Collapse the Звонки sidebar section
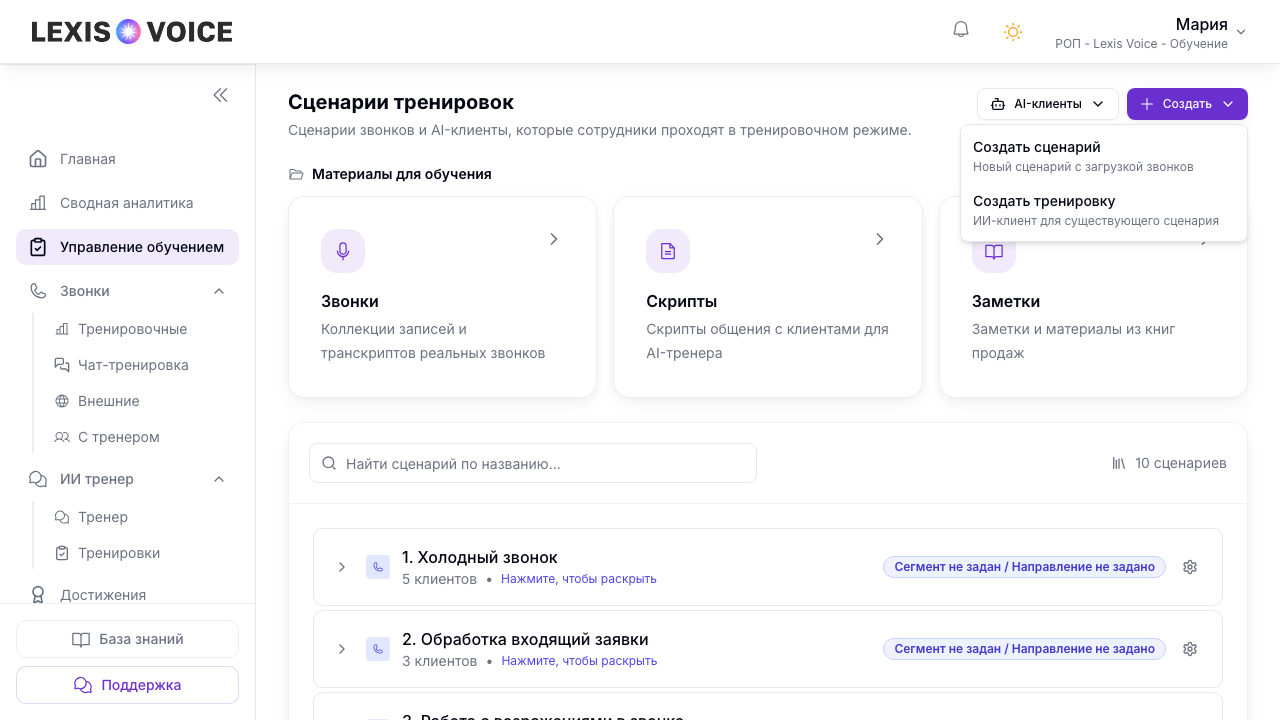This screenshot has height=720, width=1280. pyautogui.click(x=219, y=291)
